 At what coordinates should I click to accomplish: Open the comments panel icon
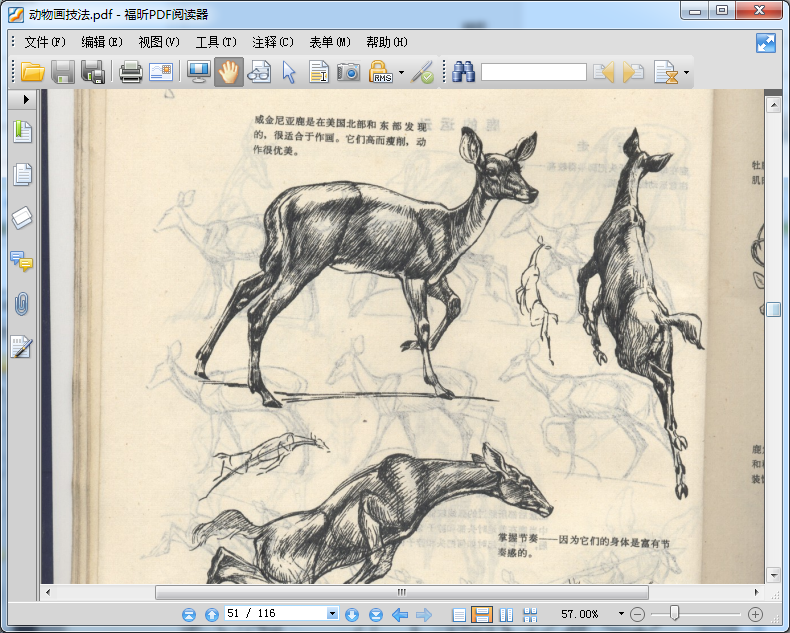[21, 261]
